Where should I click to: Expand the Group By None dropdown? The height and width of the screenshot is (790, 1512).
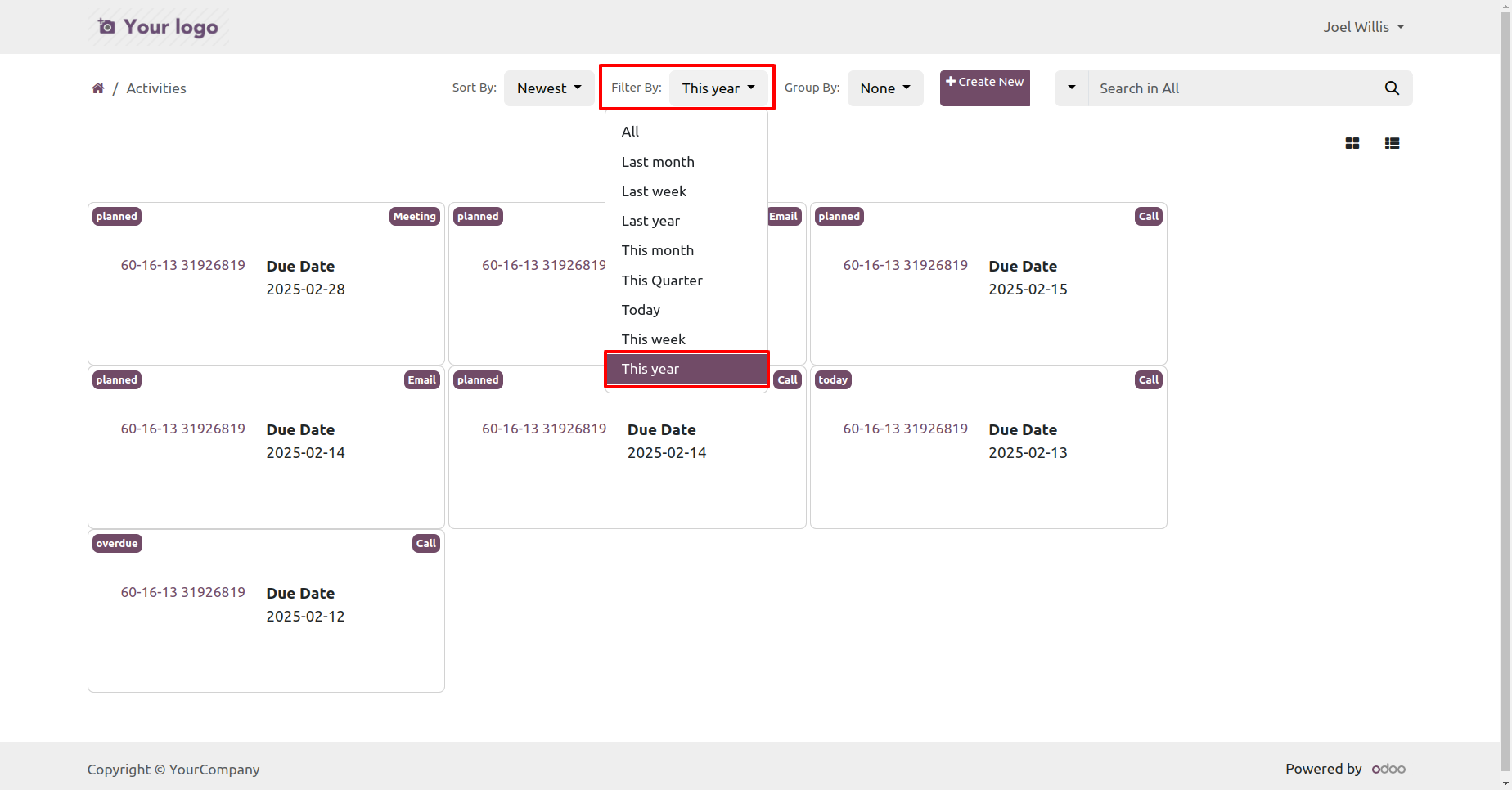click(x=885, y=88)
